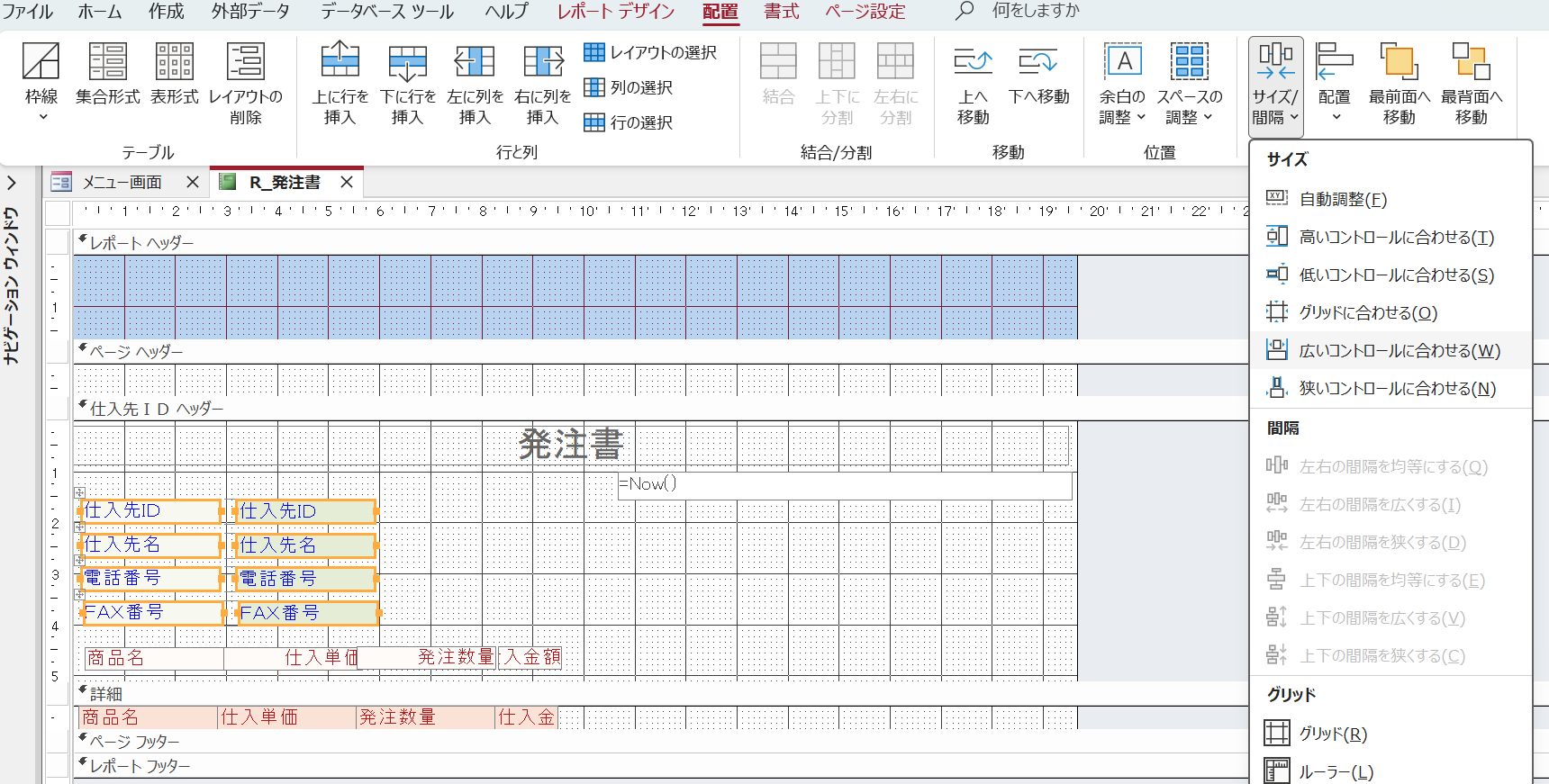
Task: Select the 発注書 title label
Action: [x=572, y=446]
